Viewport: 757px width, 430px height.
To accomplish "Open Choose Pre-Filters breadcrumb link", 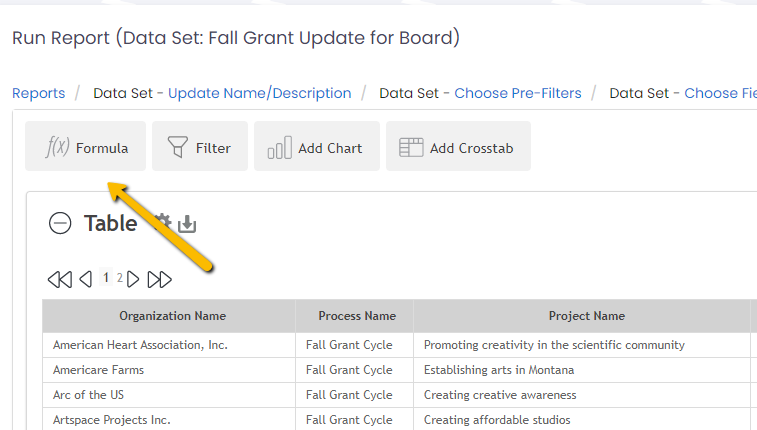I will tap(518, 93).
